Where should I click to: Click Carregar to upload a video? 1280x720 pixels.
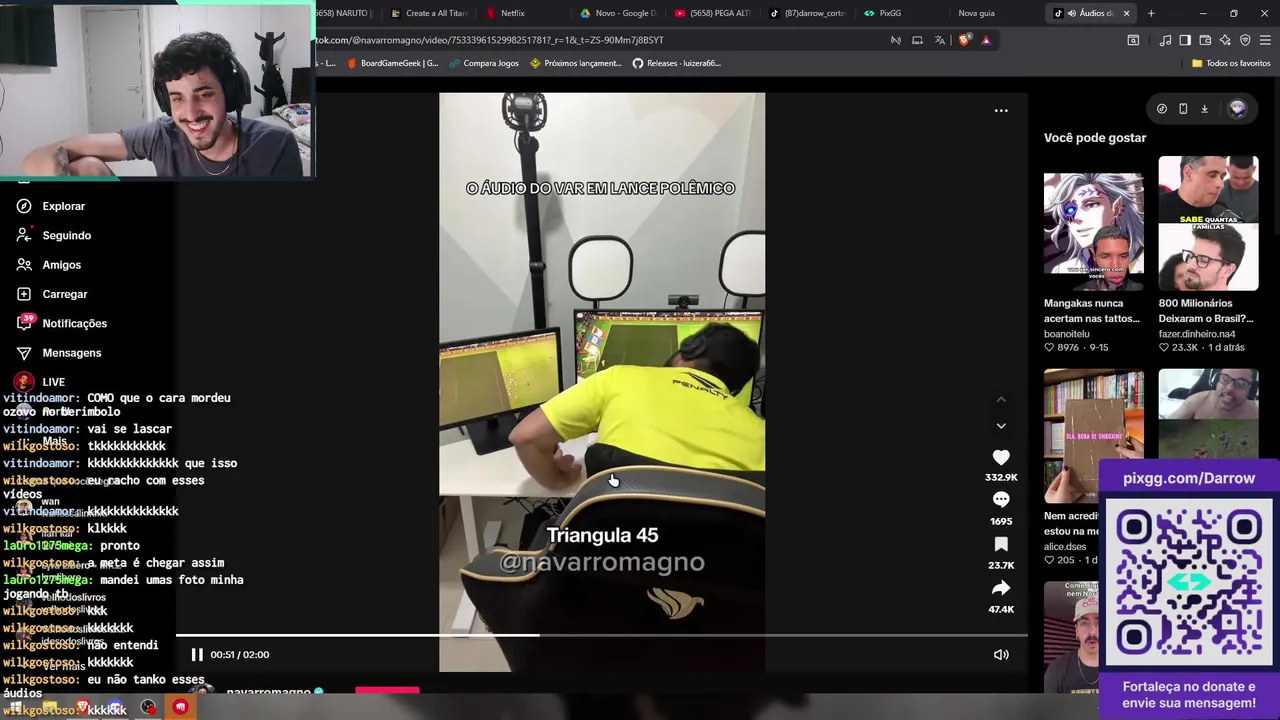[64, 294]
